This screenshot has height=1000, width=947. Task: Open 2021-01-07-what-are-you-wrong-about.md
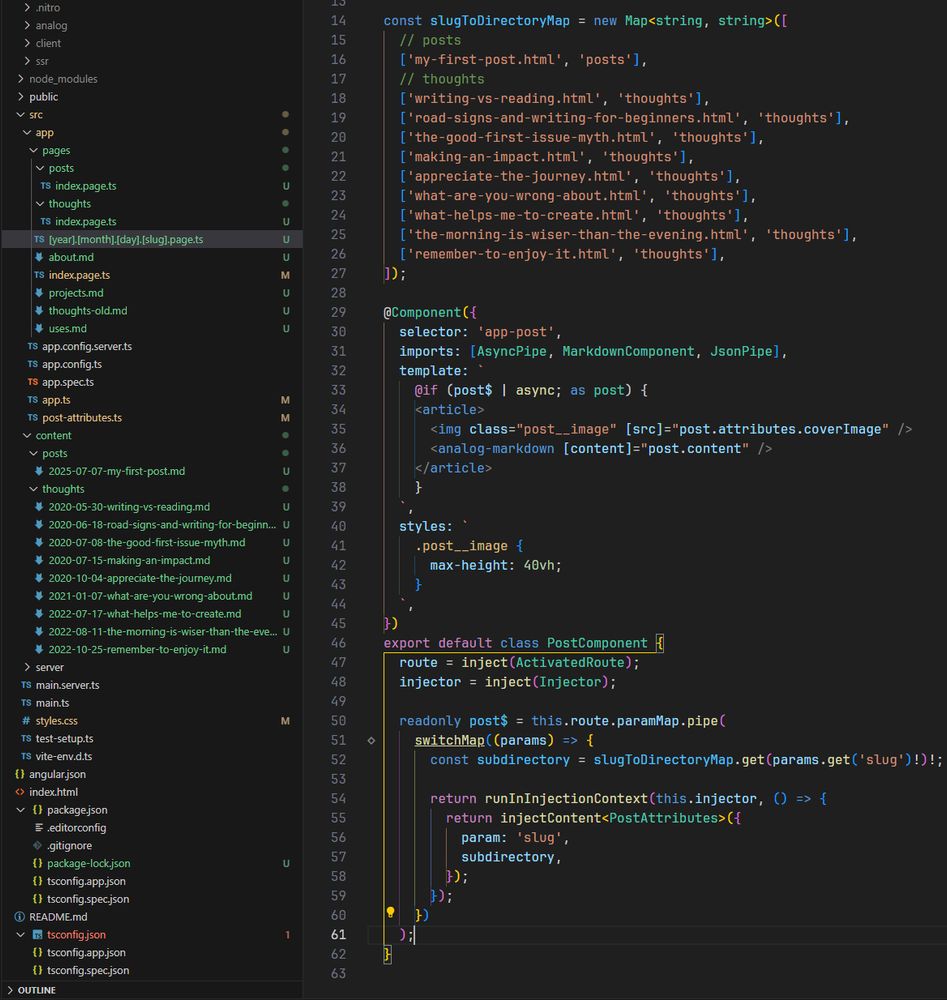[x=150, y=596]
